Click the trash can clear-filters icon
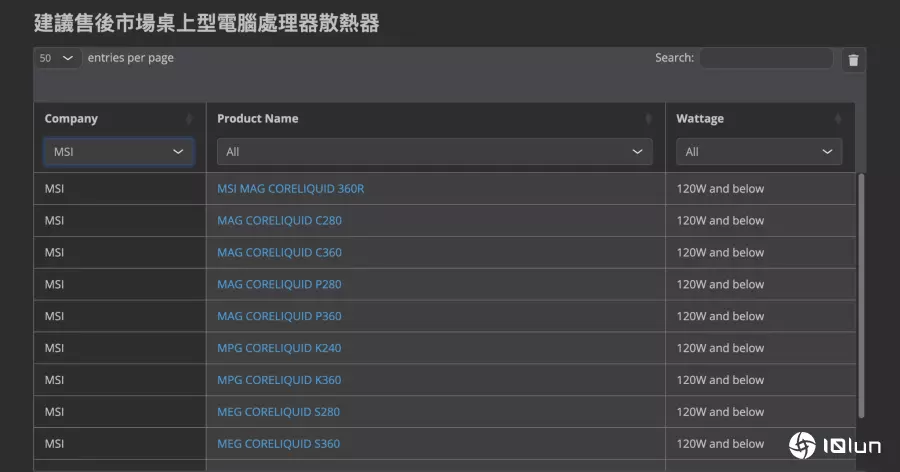This screenshot has width=900, height=472. coord(853,60)
